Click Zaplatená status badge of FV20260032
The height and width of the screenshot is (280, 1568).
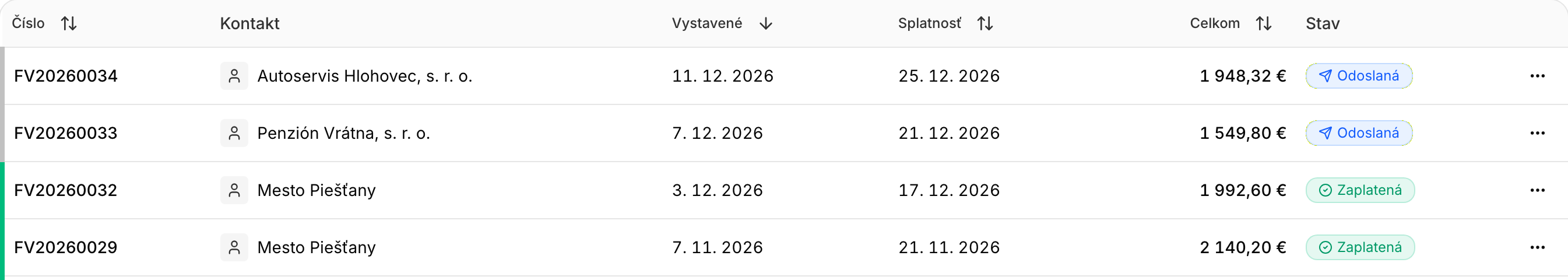pyautogui.click(x=1360, y=191)
